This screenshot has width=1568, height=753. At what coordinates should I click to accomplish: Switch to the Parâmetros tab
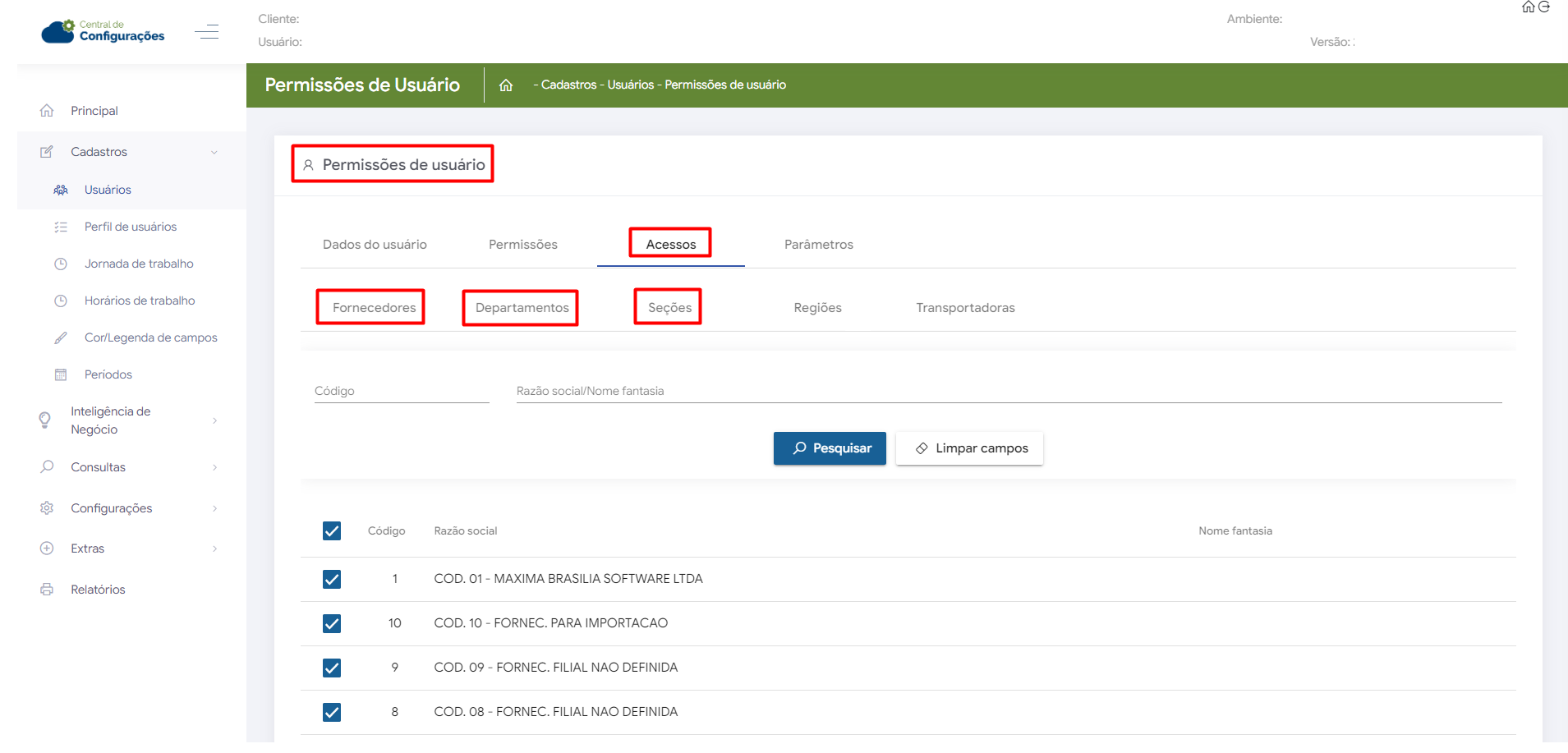[x=818, y=245]
